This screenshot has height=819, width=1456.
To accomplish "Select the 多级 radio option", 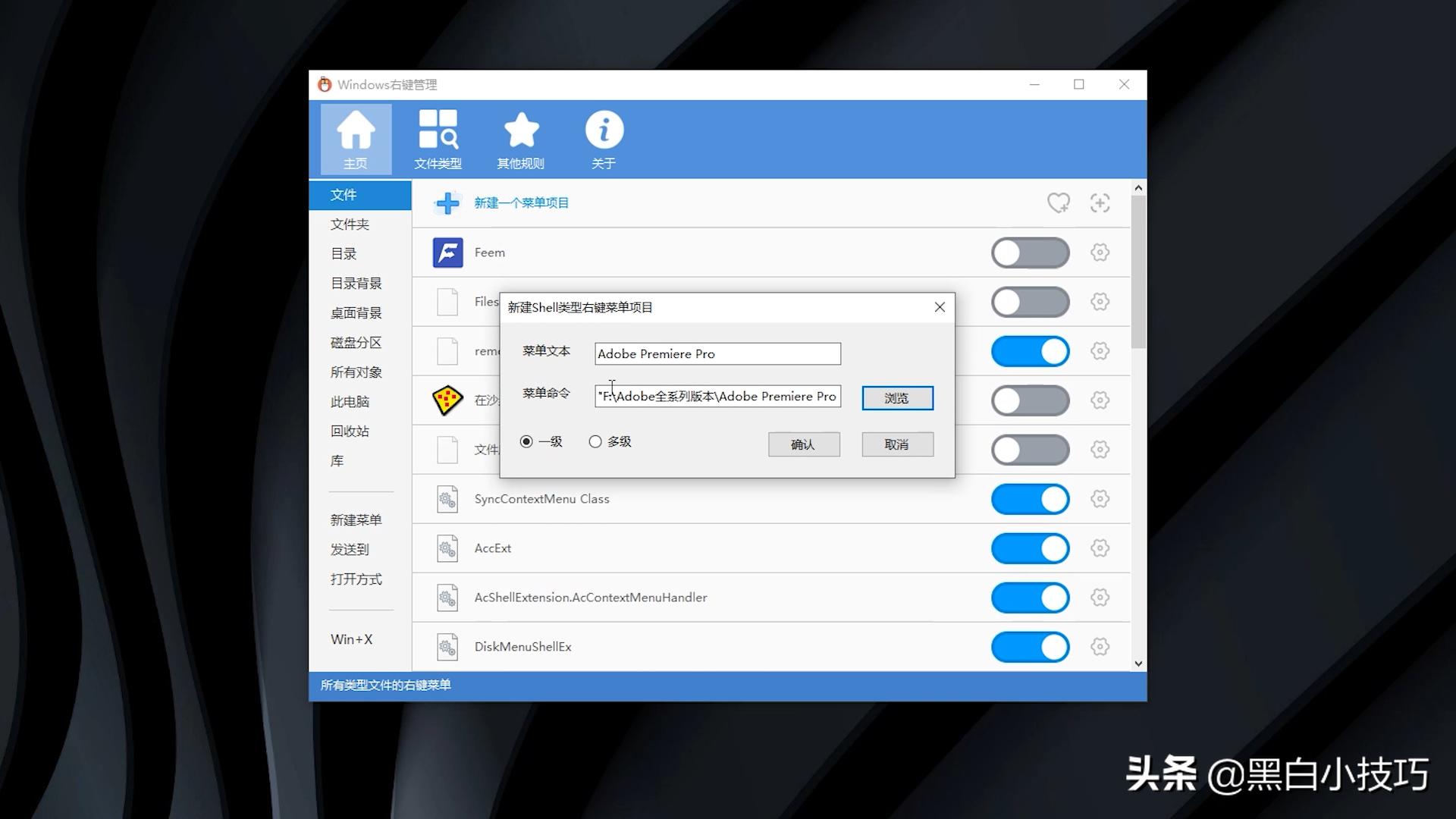I will (595, 441).
